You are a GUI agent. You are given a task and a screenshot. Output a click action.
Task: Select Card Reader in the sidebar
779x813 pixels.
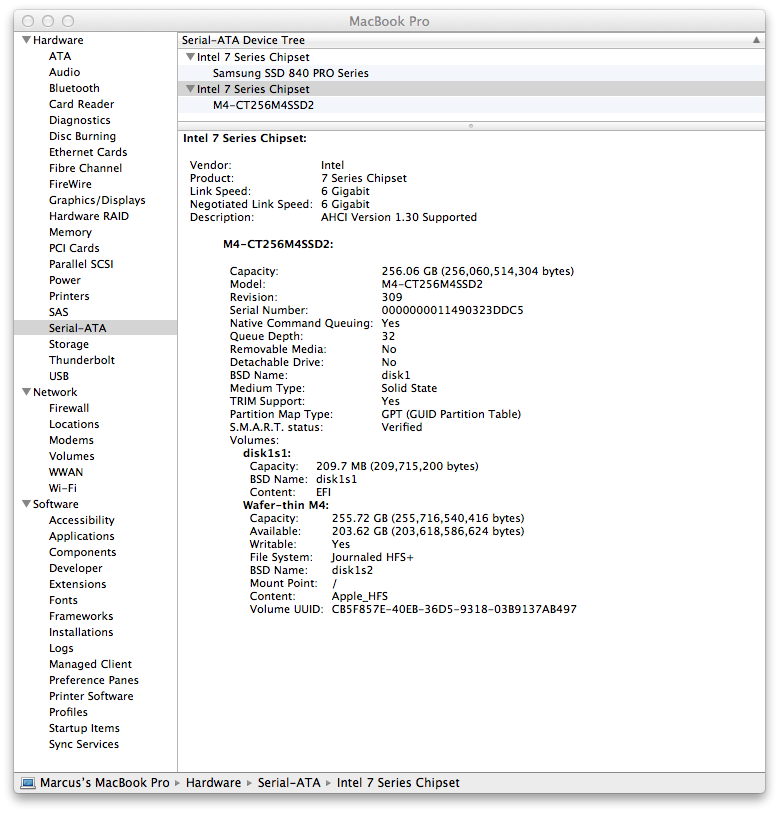pyautogui.click(x=81, y=104)
